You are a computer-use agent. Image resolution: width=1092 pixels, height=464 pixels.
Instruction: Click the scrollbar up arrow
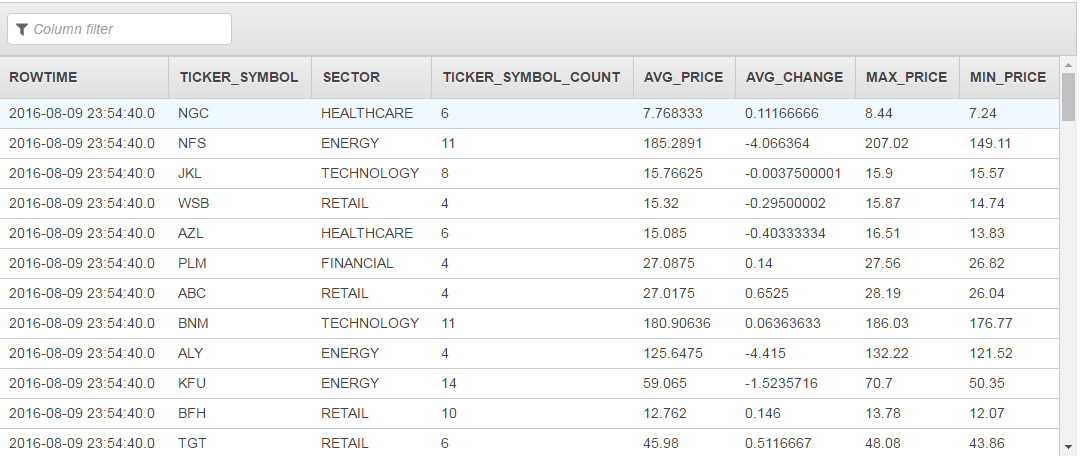(x=1068, y=65)
